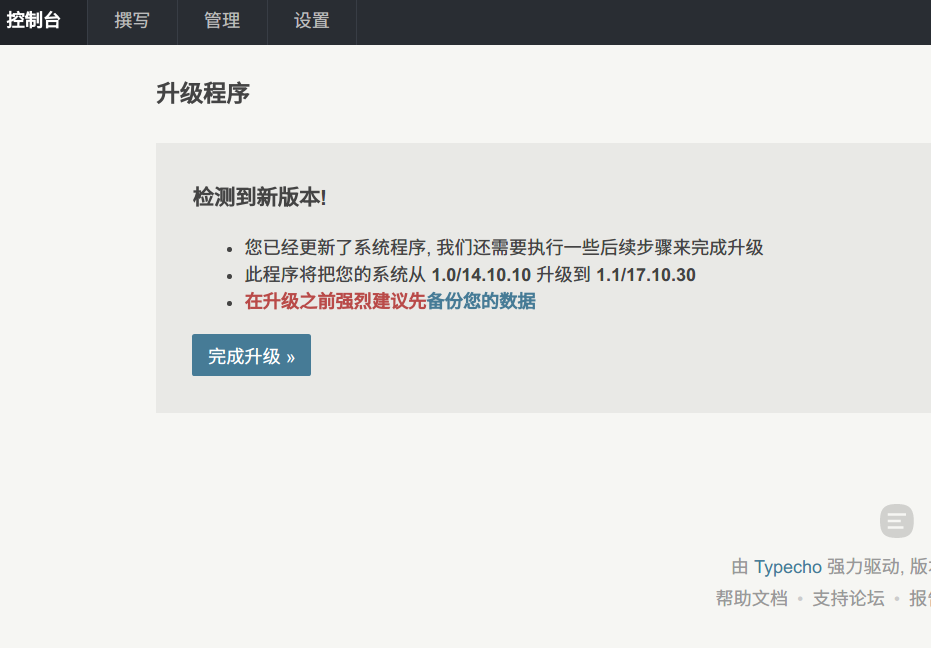
Task: Visit the Typecho link in footer
Action: [787, 567]
